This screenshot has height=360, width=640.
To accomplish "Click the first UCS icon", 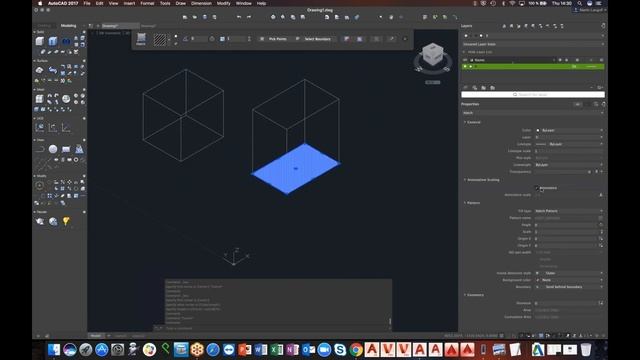I will click(x=40, y=127).
